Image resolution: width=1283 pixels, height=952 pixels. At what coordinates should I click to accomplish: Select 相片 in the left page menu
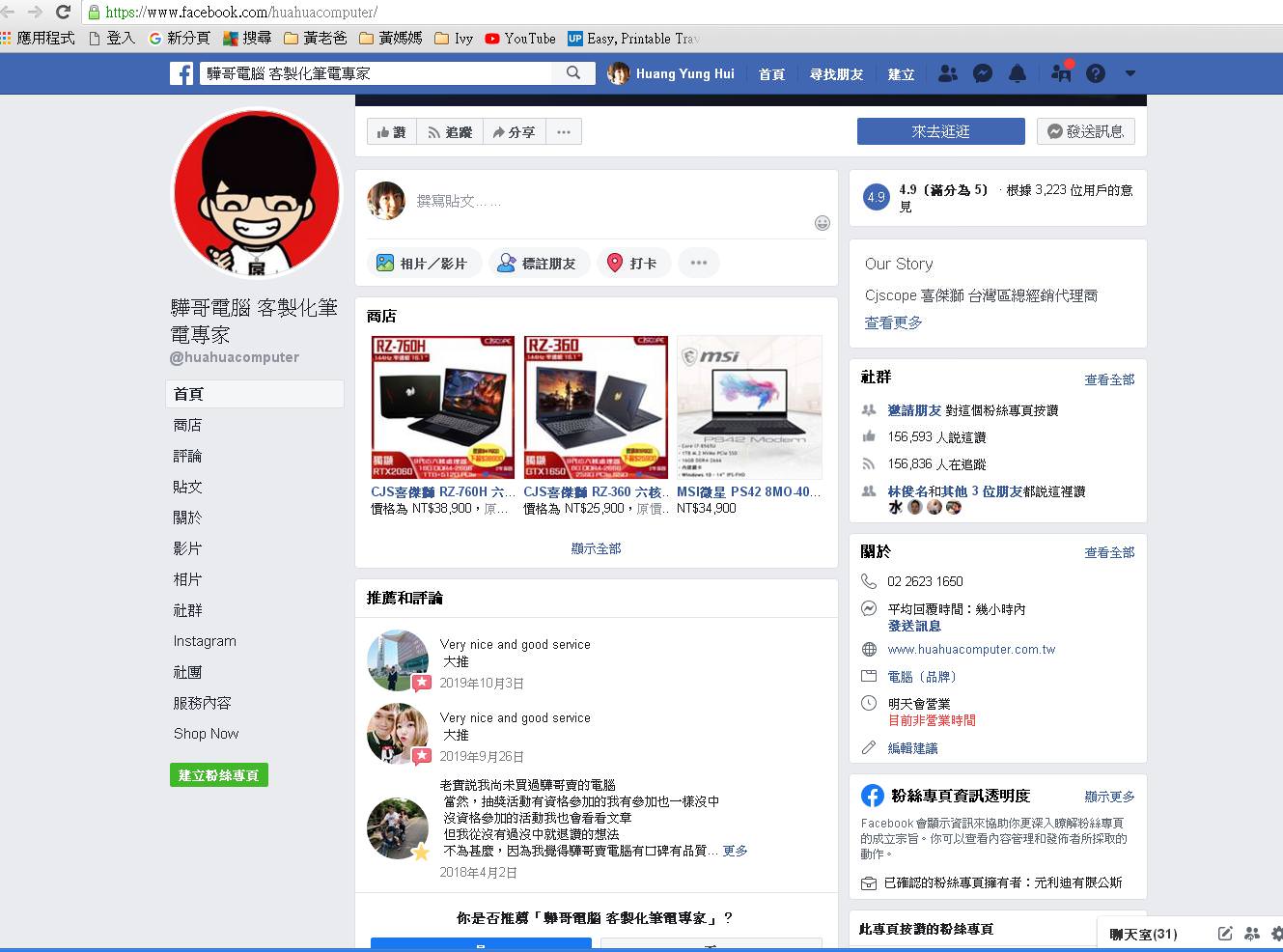pos(187,579)
